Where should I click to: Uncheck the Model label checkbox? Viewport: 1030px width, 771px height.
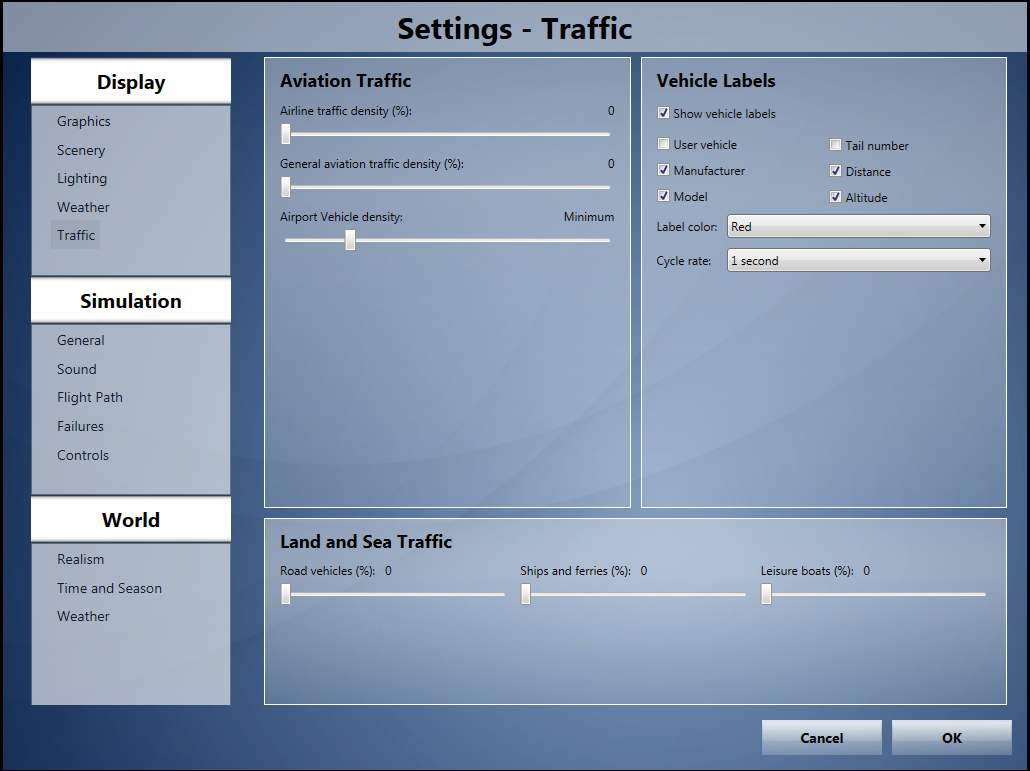[x=664, y=197]
